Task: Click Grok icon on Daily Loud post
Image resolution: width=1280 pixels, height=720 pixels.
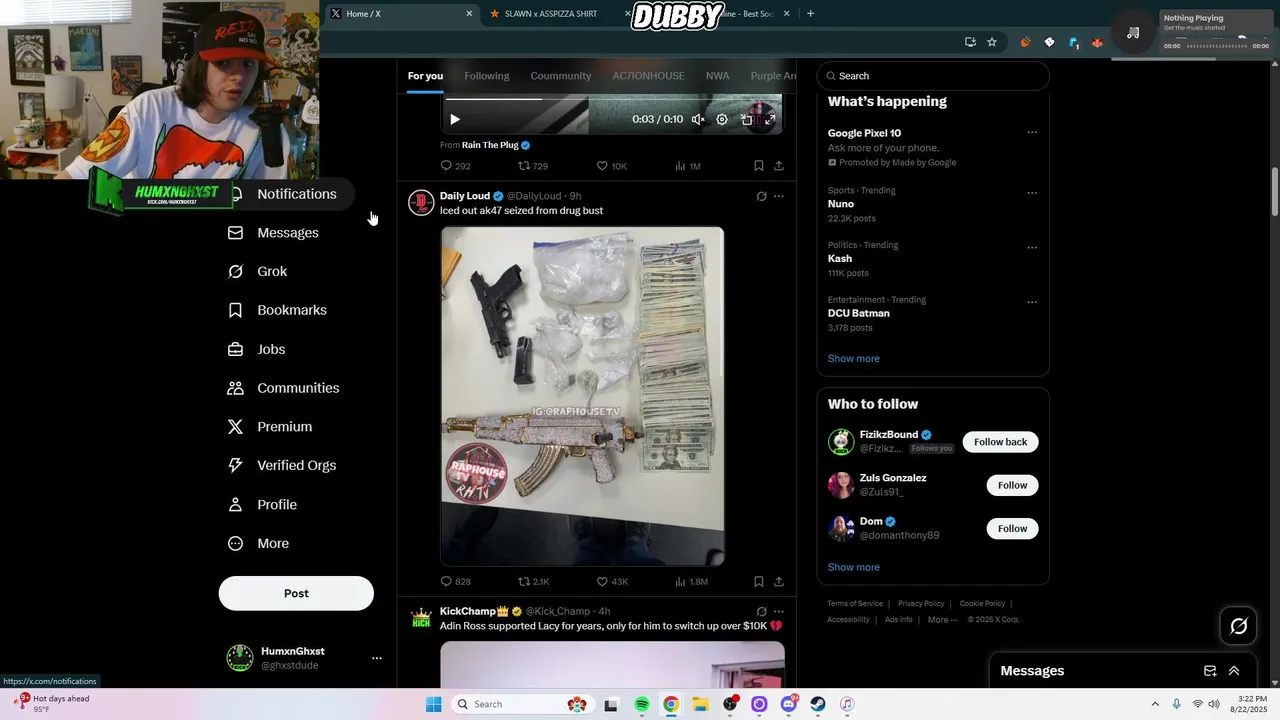Action: (761, 196)
